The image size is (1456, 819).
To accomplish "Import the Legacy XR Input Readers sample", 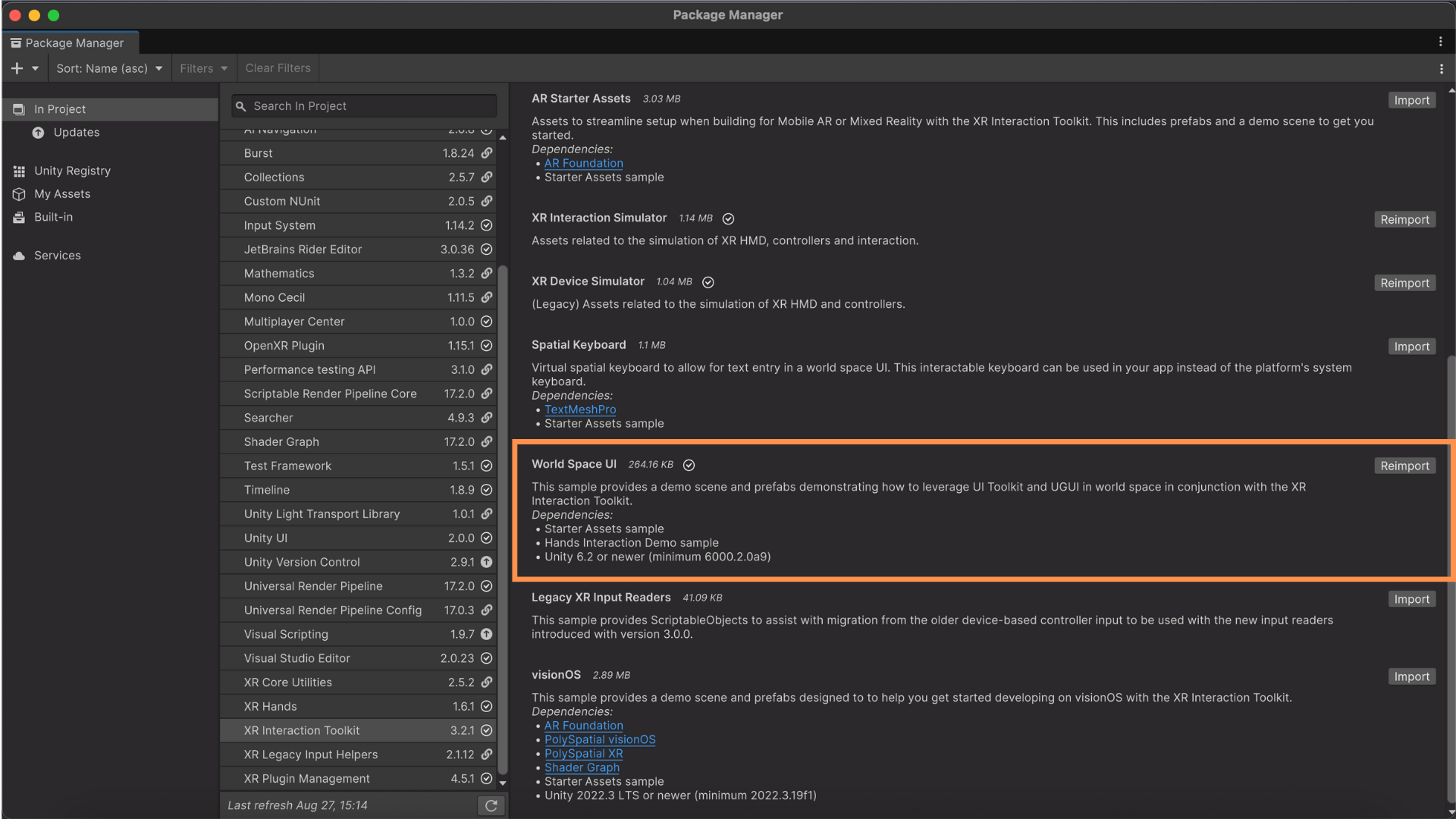I will 1411,599.
